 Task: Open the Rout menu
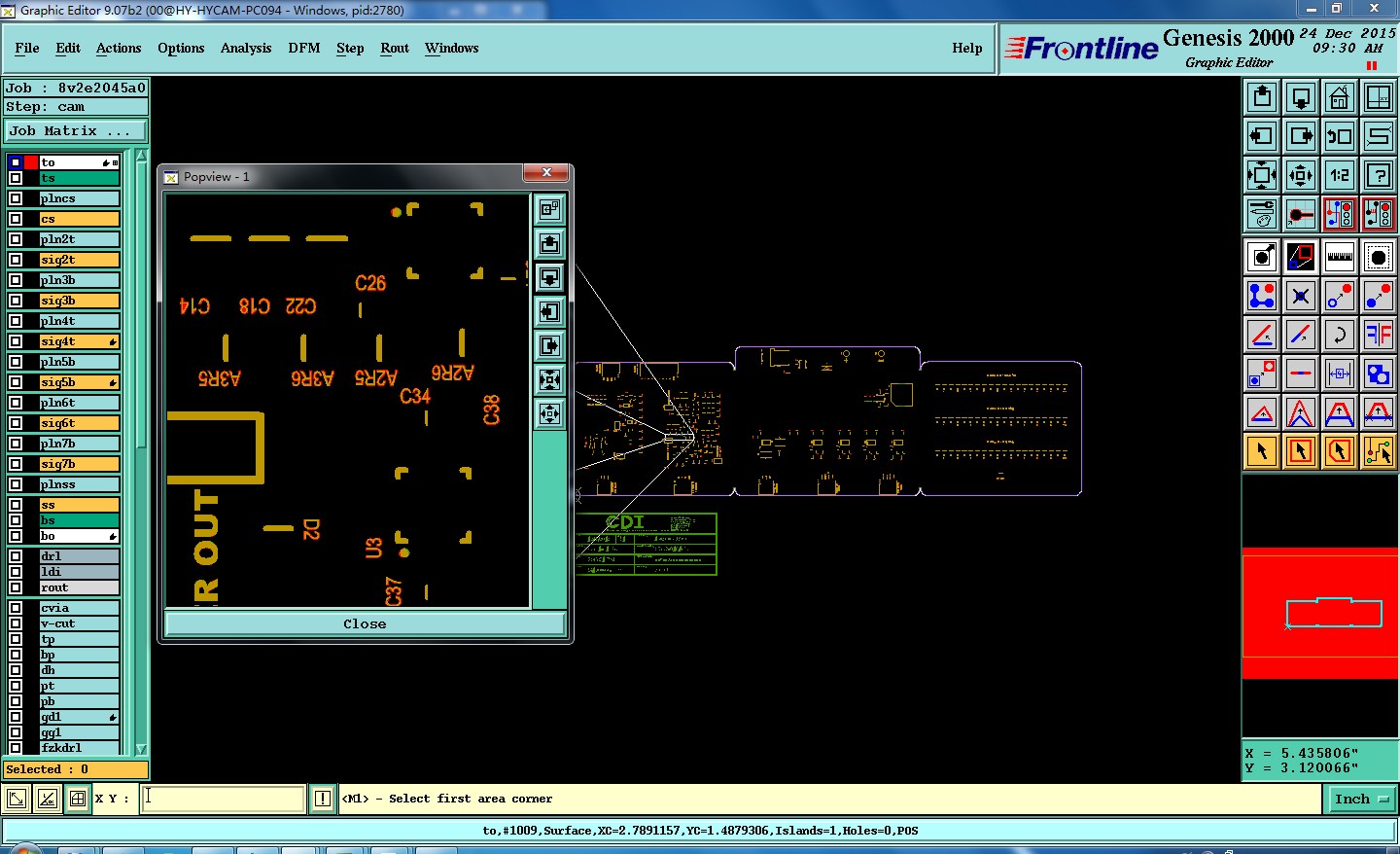(x=395, y=48)
